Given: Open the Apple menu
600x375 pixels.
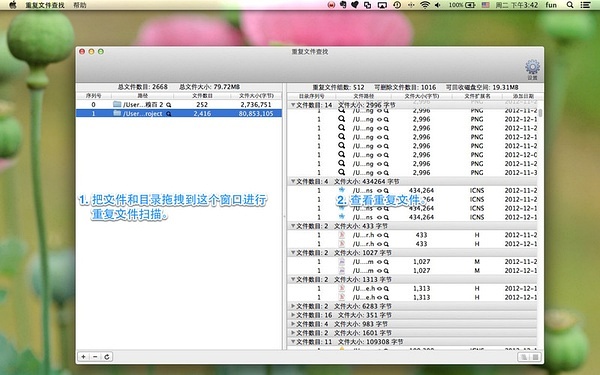Looking at the screenshot, I should [13, 5].
